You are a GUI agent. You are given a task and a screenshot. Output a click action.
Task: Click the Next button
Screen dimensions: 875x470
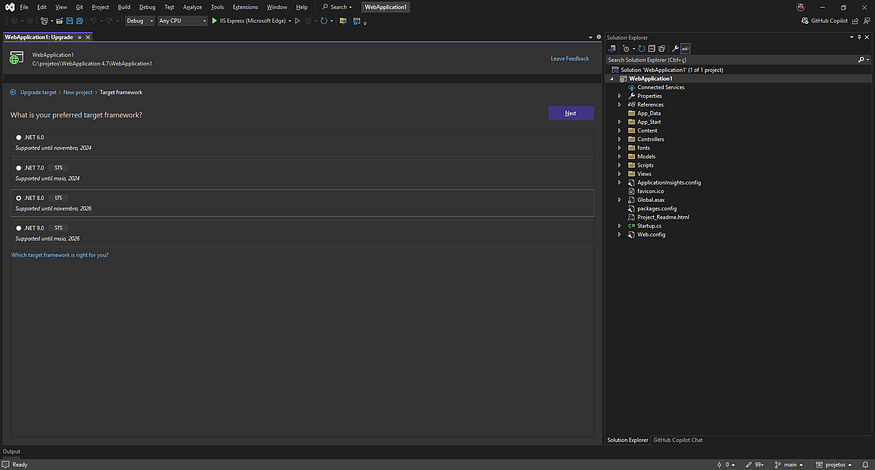[x=570, y=113]
